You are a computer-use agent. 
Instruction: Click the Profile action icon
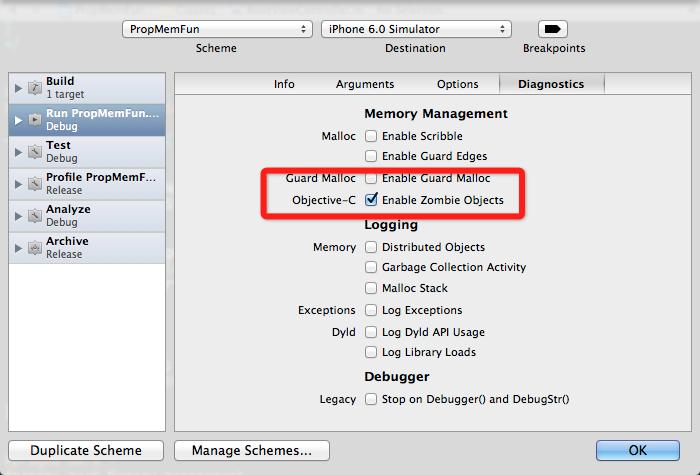(x=34, y=184)
